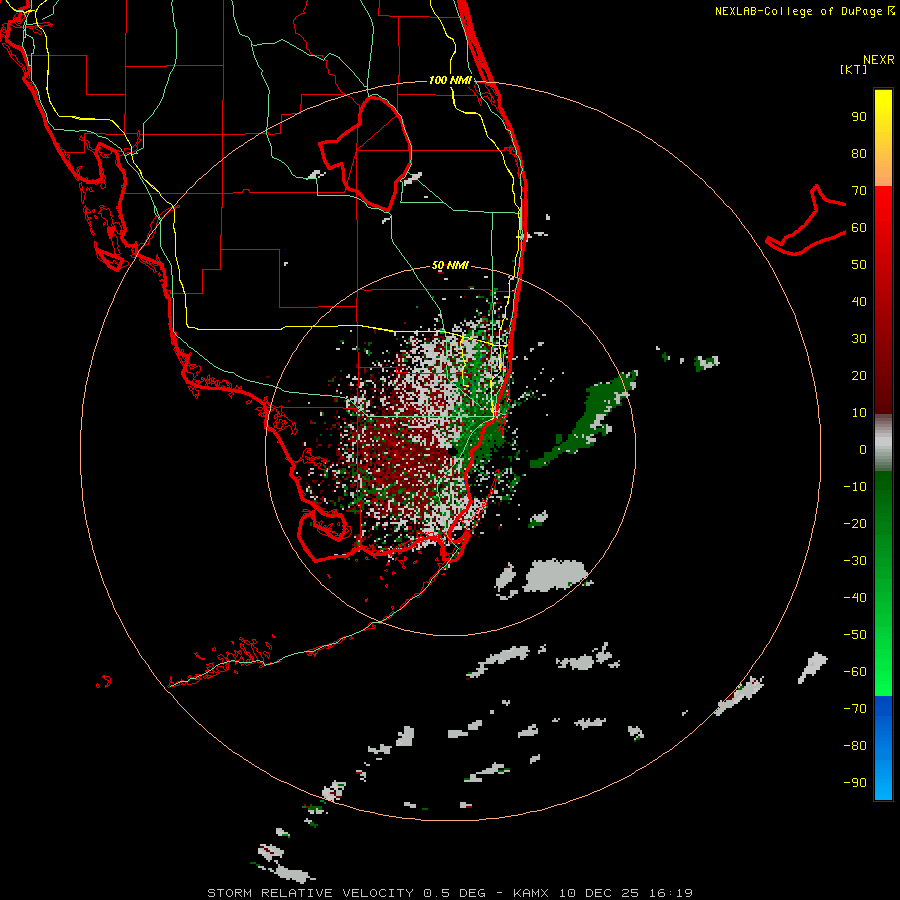Click Lake Okeechobee outline on the map
Screen dimensions: 900x900
(x=367, y=152)
